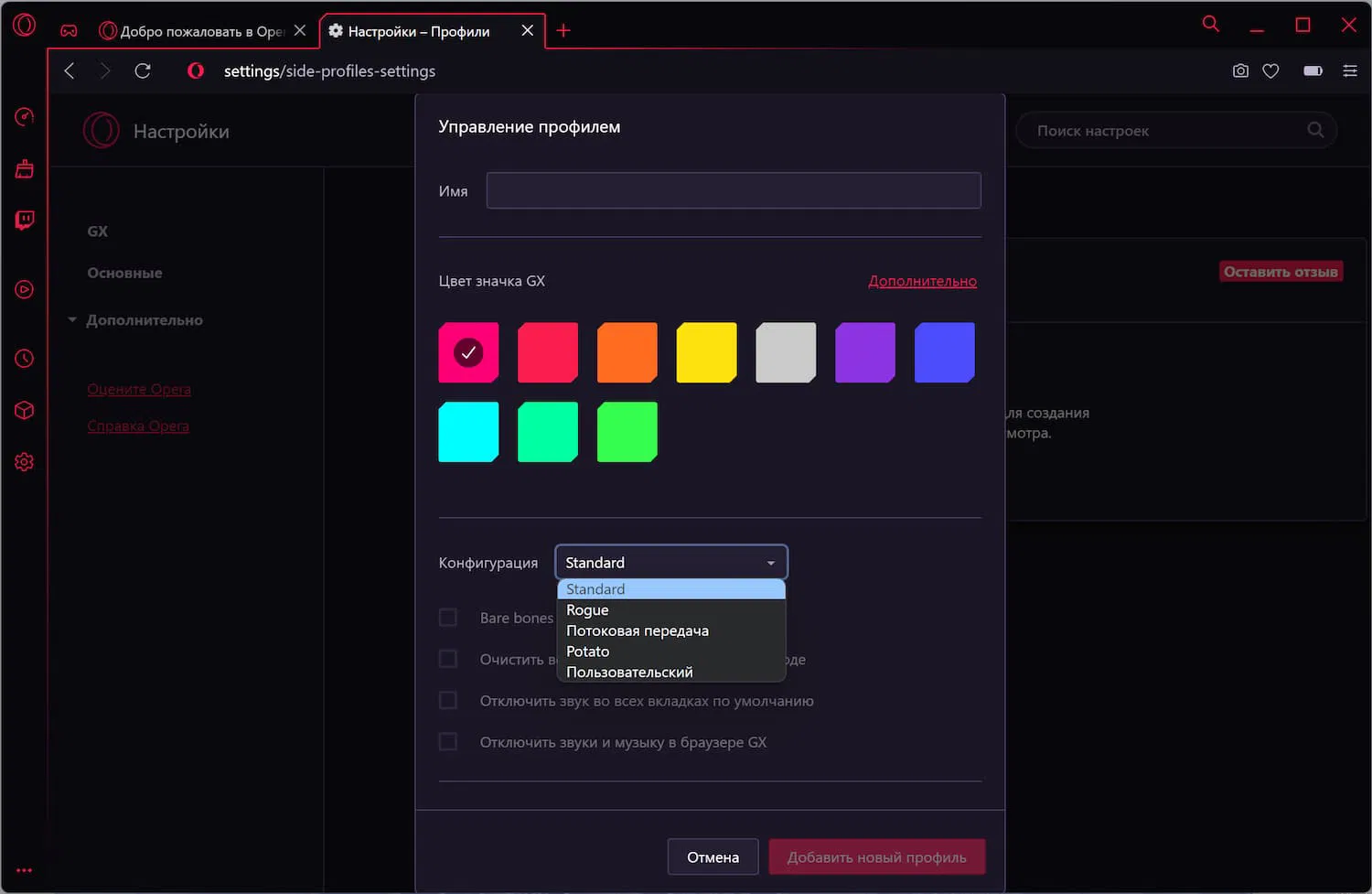1372x894 pixels.
Task: Click Добавить новый профиль button
Action: pyautogui.click(x=876, y=856)
